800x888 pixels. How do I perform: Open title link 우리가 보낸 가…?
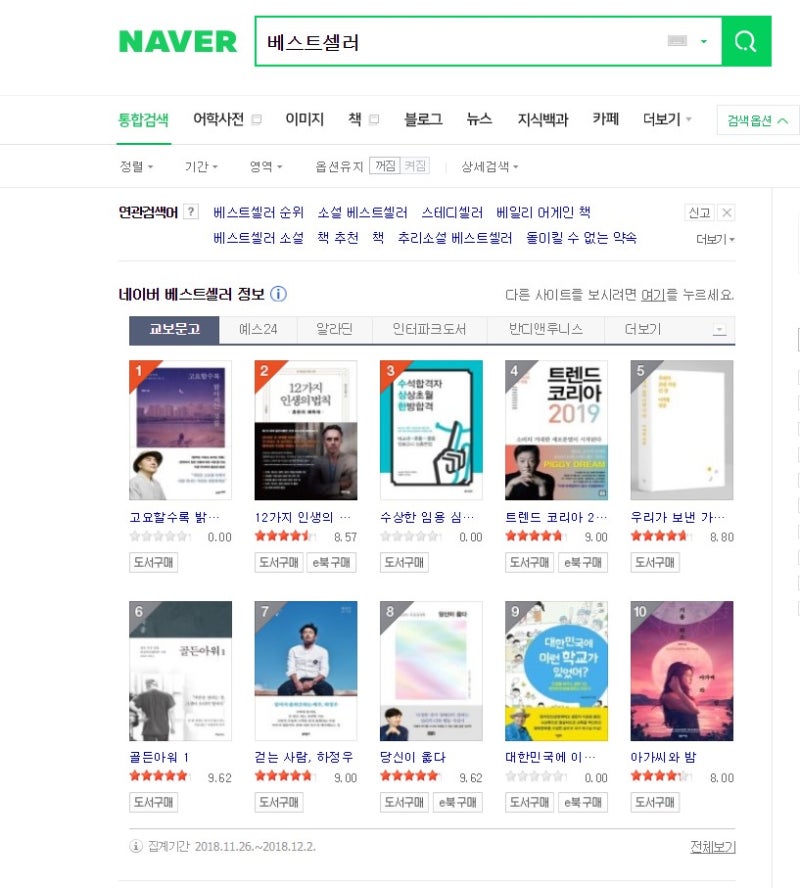(x=678, y=517)
